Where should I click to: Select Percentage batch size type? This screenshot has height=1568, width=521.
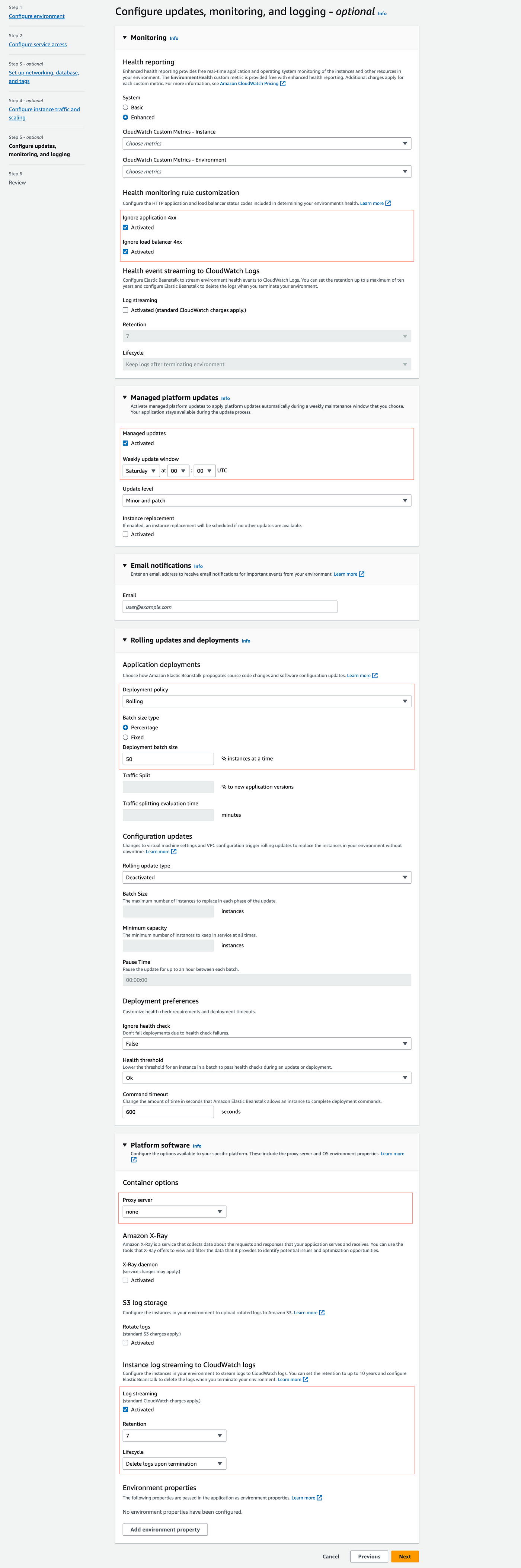pyautogui.click(x=125, y=727)
